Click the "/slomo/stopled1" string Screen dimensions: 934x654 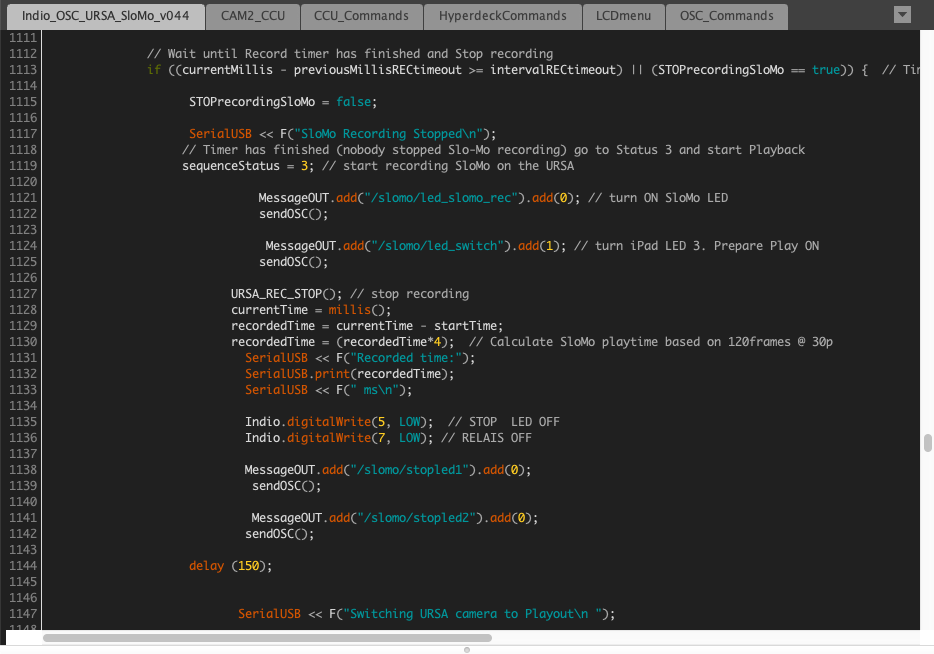pos(409,470)
